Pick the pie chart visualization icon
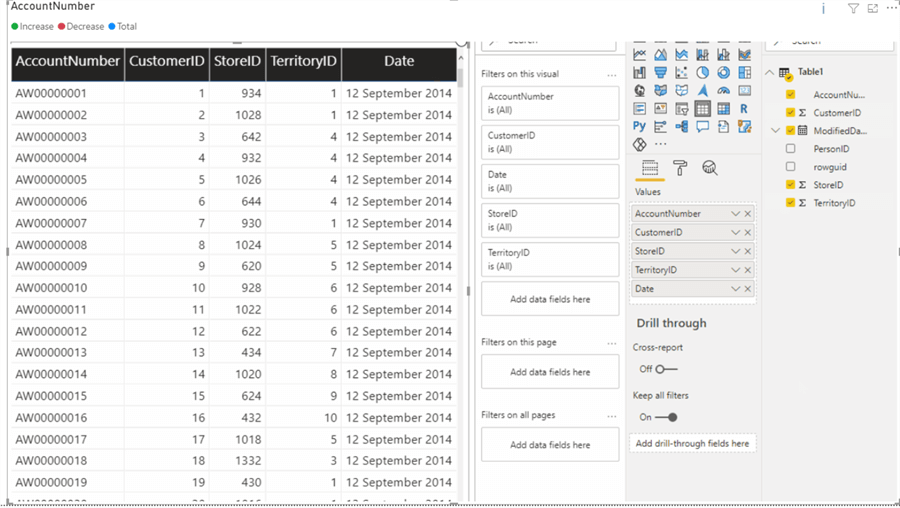 (x=702, y=72)
